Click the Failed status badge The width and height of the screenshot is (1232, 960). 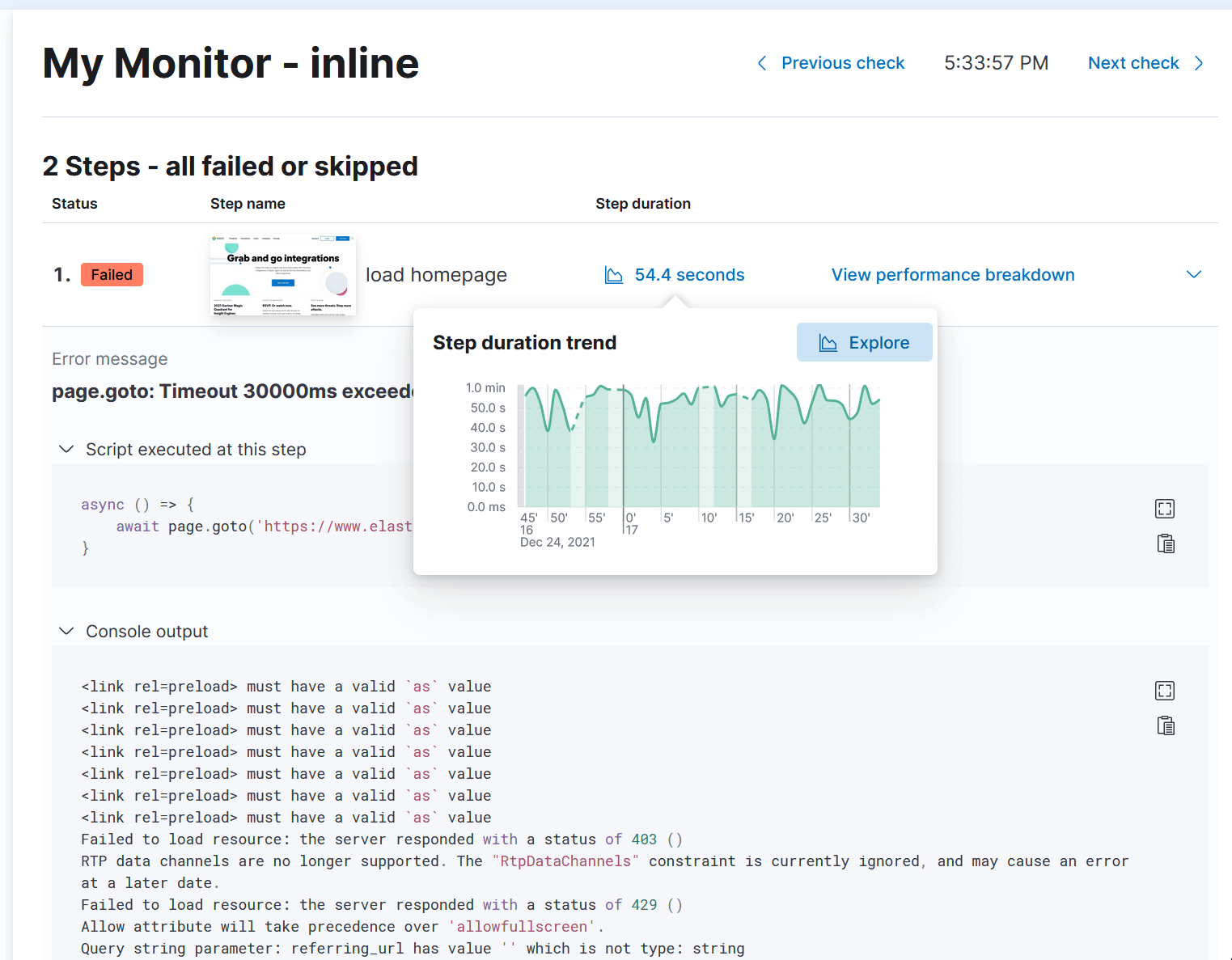pyautogui.click(x=112, y=275)
